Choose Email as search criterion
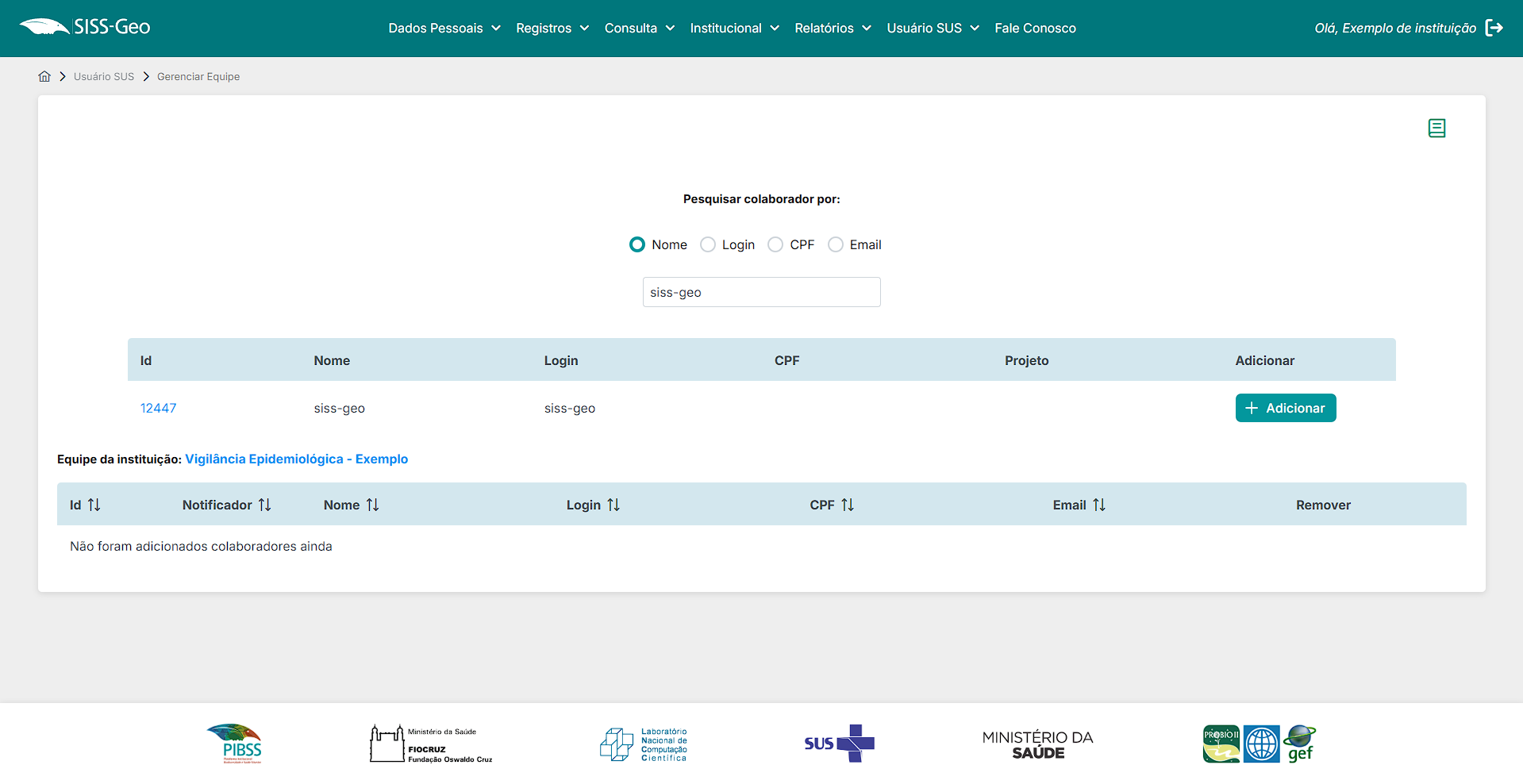1523x784 pixels. pos(836,244)
